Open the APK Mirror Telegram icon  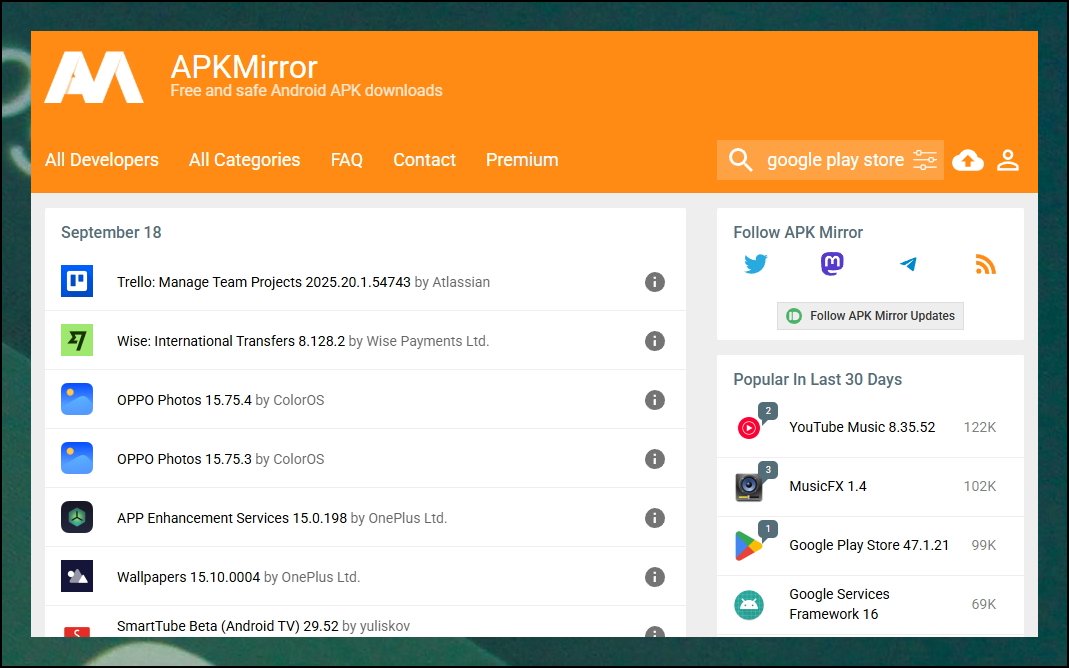click(x=908, y=264)
